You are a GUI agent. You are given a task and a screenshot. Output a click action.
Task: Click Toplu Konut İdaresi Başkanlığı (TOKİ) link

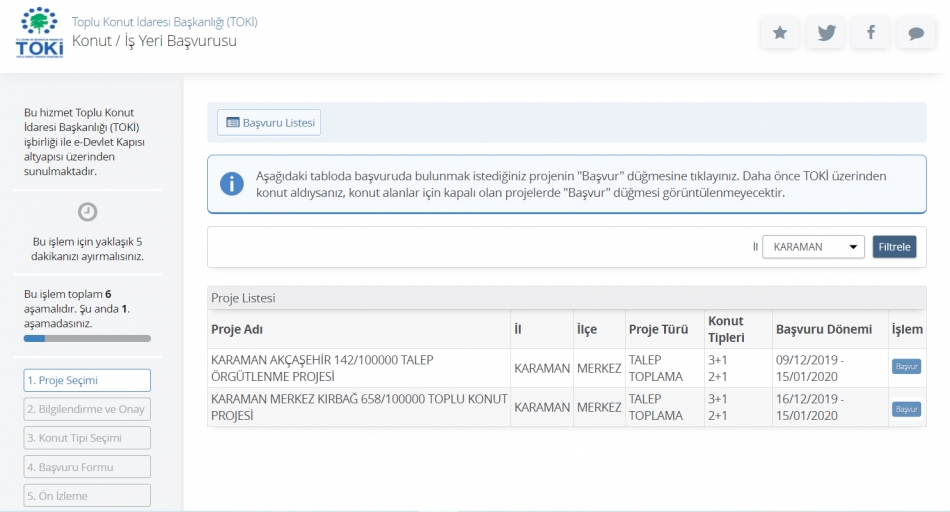165,22
